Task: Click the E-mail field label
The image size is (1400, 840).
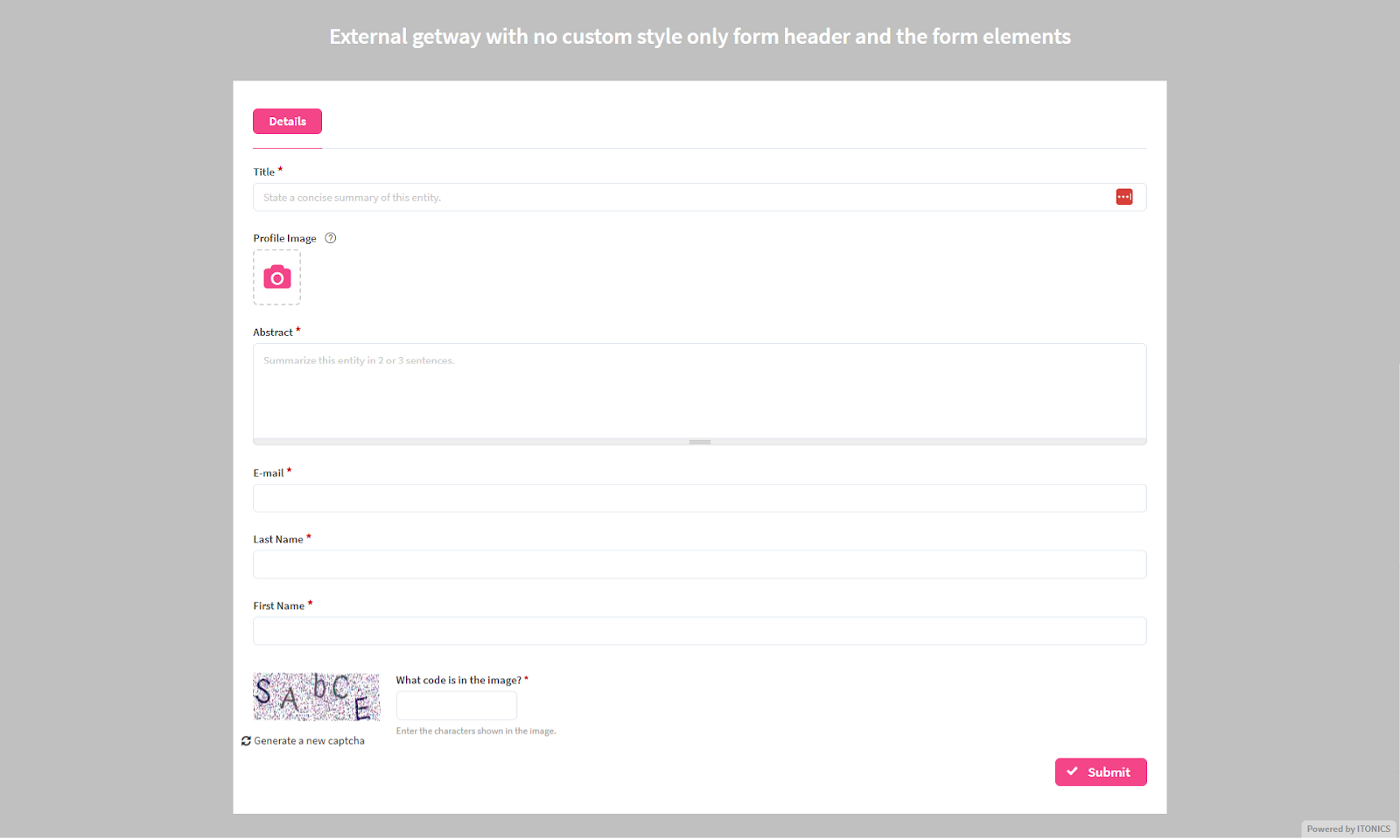Action: point(269,473)
